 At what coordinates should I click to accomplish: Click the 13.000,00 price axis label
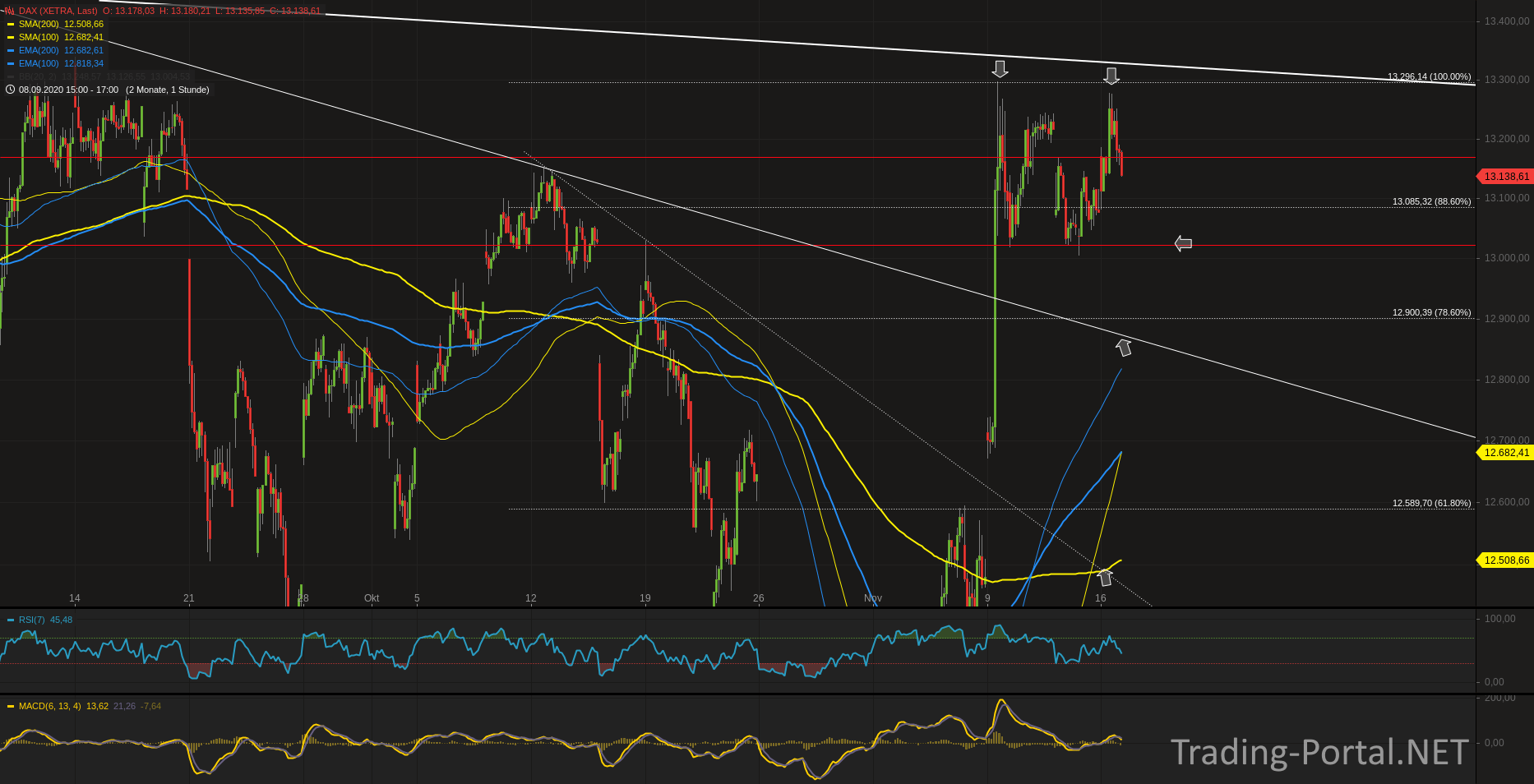coord(1507,258)
